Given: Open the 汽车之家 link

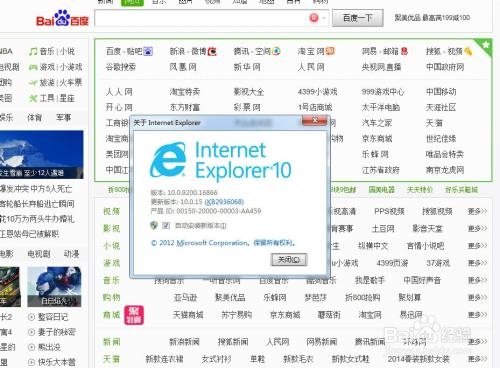Looking at the screenshot, I should [x=377, y=123].
